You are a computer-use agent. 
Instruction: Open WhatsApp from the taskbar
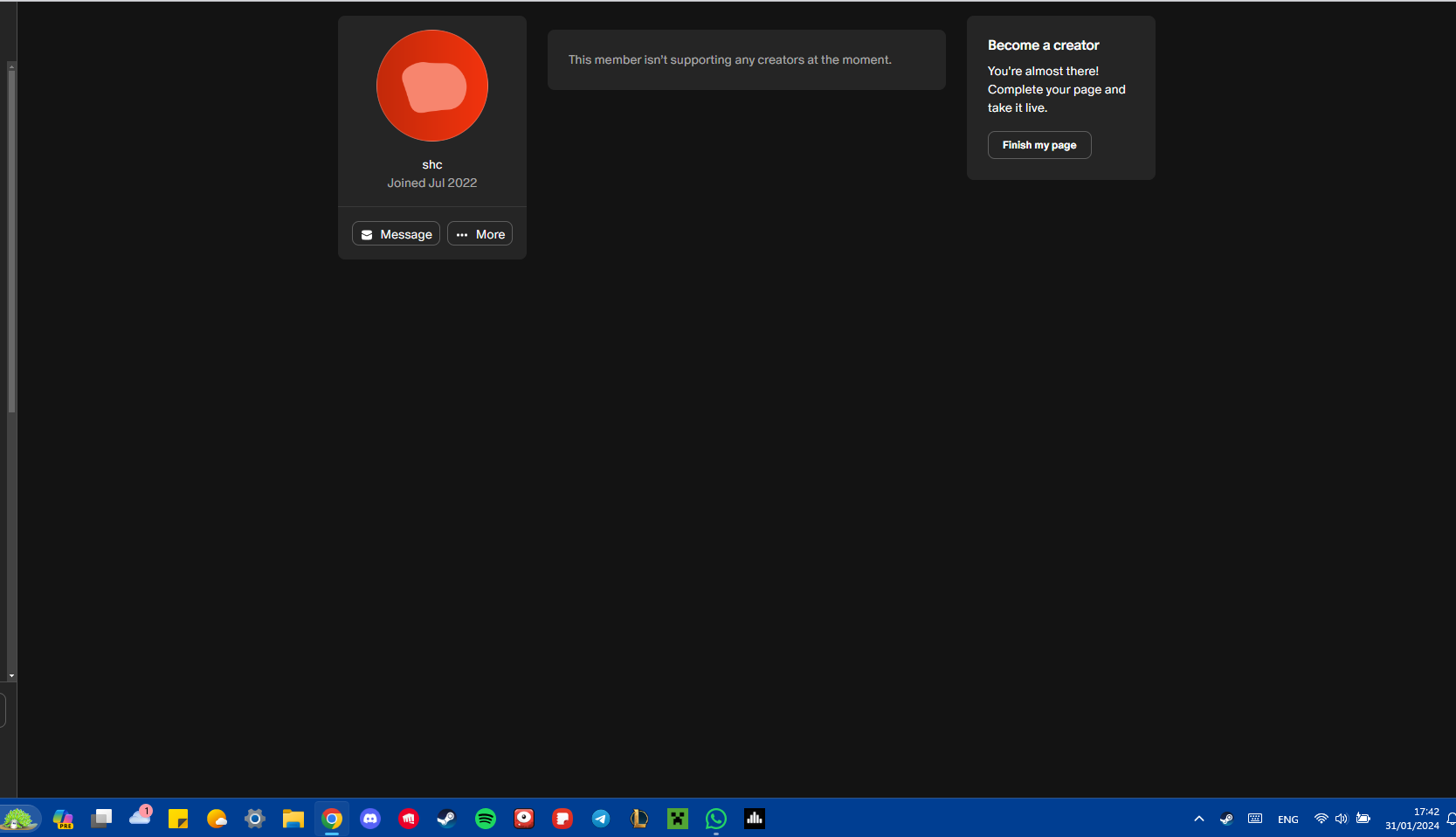716,819
